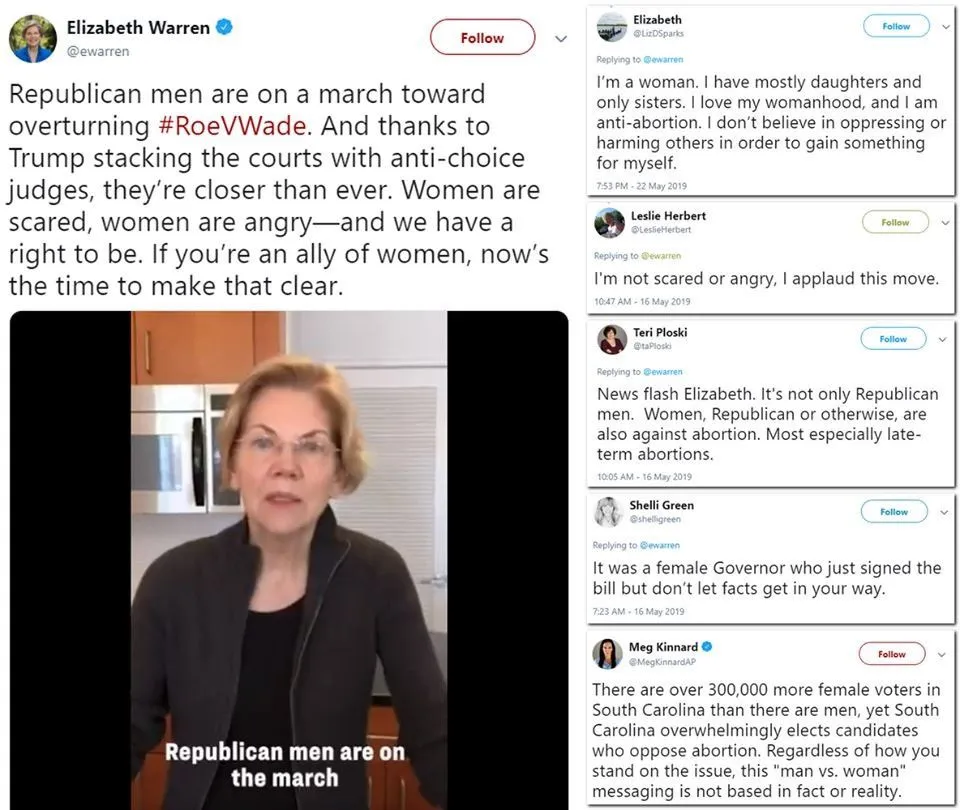The width and height of the screenshot is (960, 810).
Task: Follow Shelli Green
Action: point(894,511)
